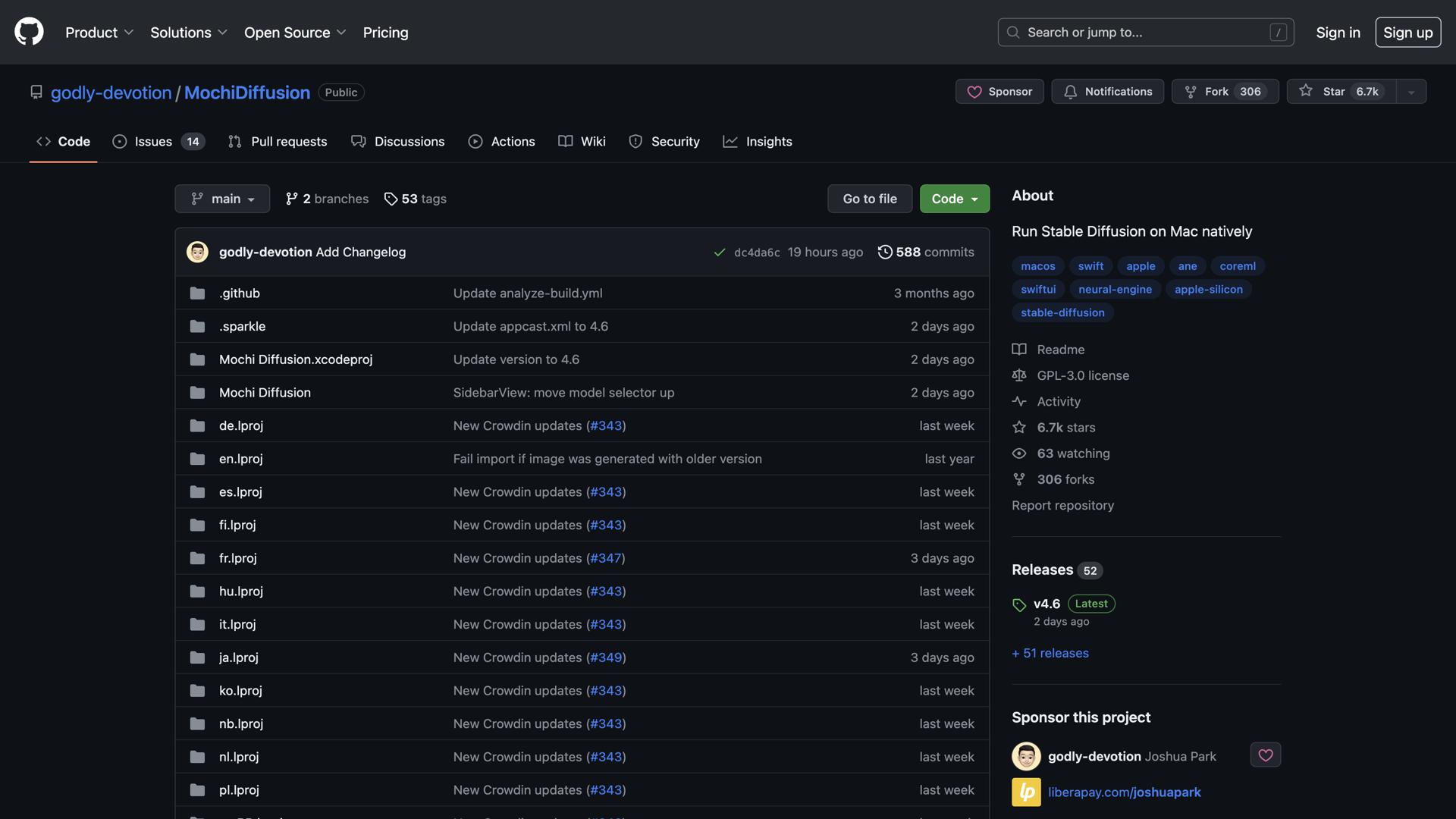This screenshot has height=819, width=1456.
Task: Click the GitHub logo icon
Action: (x=29, y=32)
